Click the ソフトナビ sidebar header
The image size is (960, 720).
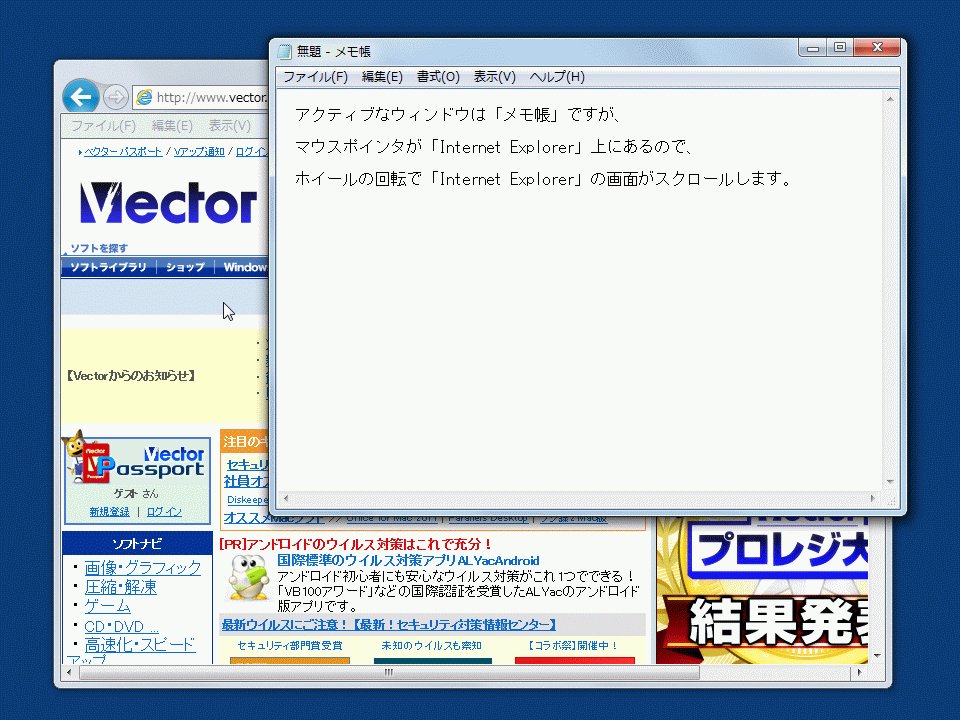click(x=137, y=543)
